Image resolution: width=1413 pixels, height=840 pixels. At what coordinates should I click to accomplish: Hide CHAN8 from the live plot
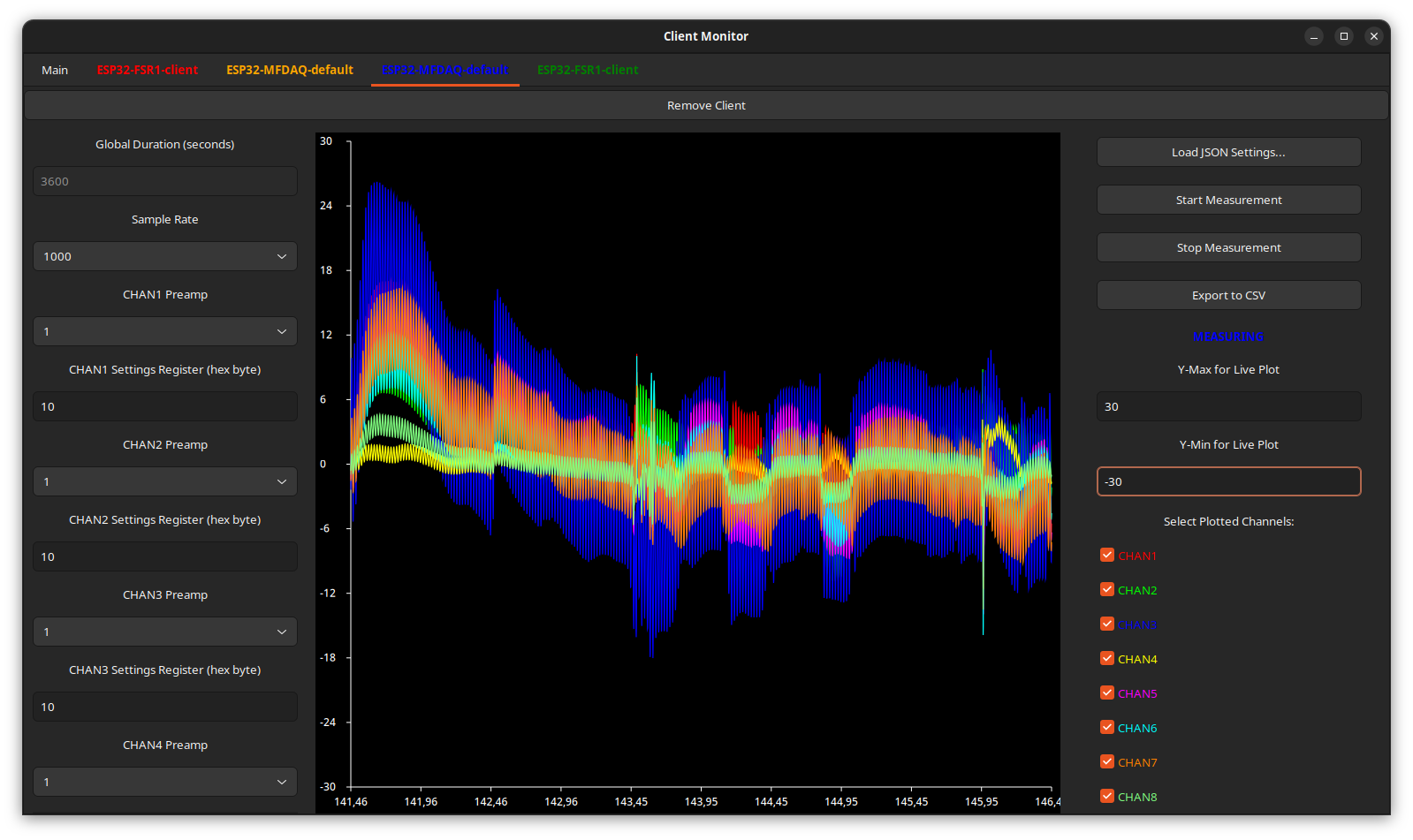(1107, 796)
